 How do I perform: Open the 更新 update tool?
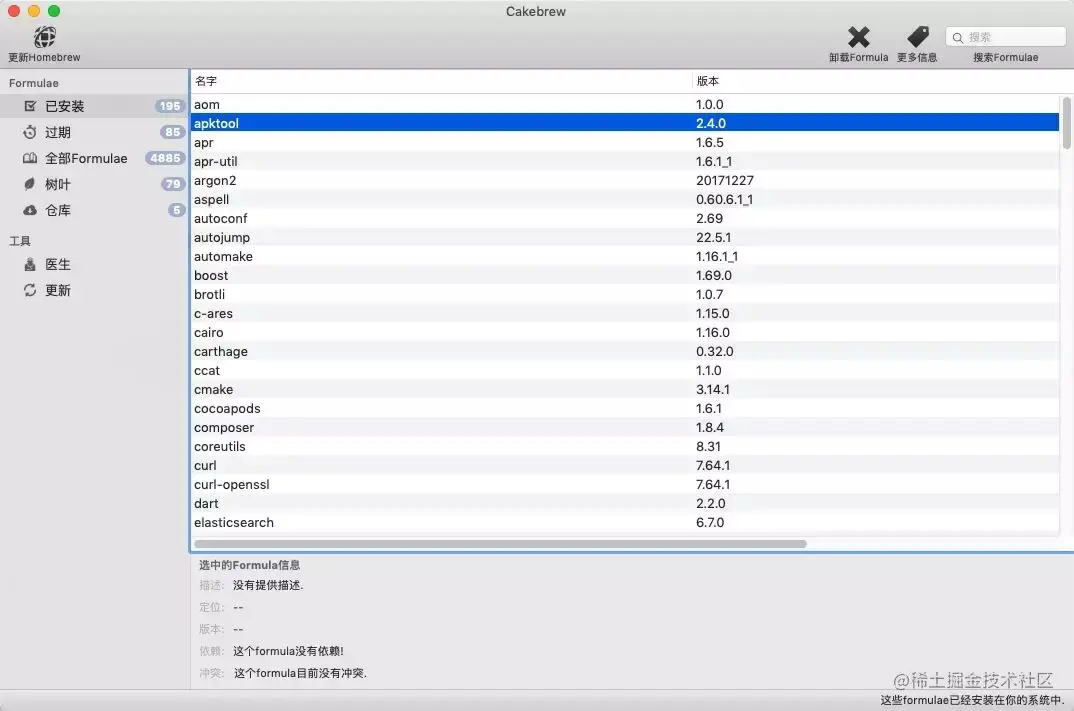94,290
